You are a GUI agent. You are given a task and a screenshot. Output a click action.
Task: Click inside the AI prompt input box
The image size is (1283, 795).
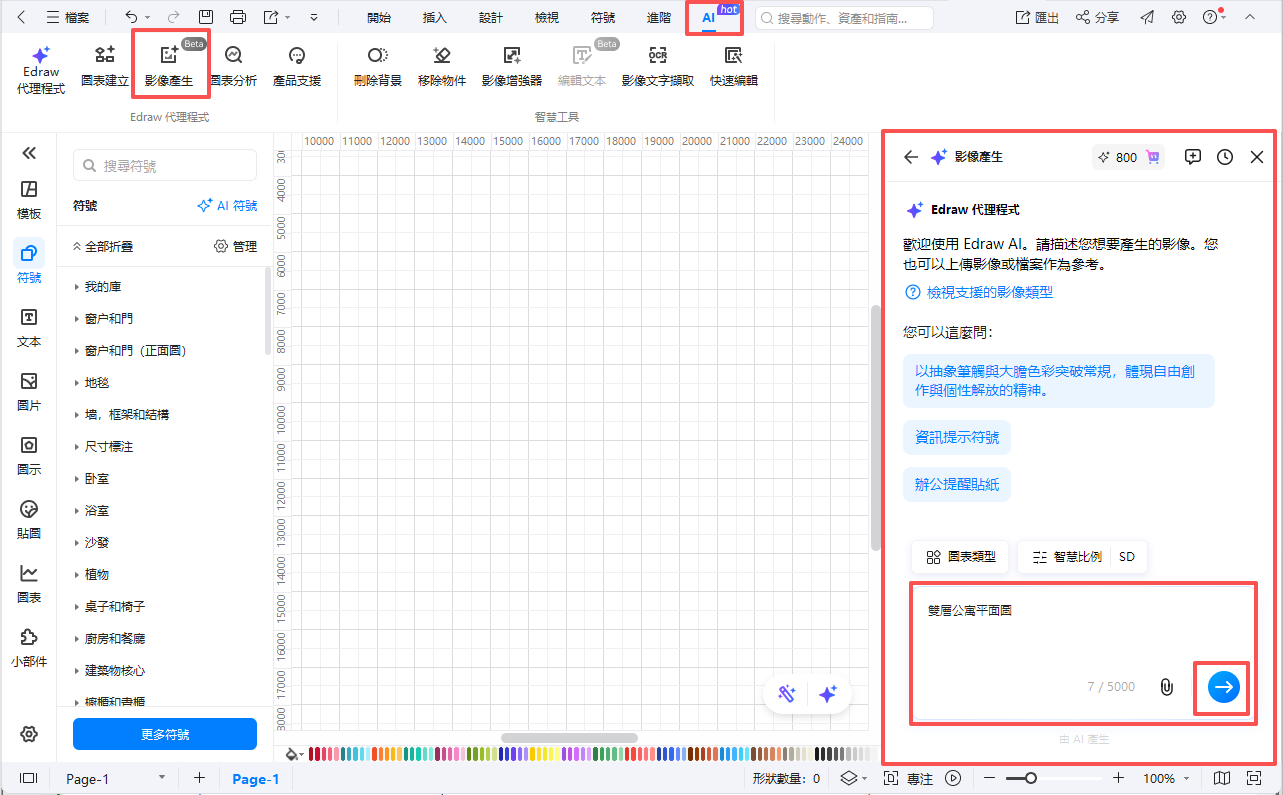click(1080, 640)
